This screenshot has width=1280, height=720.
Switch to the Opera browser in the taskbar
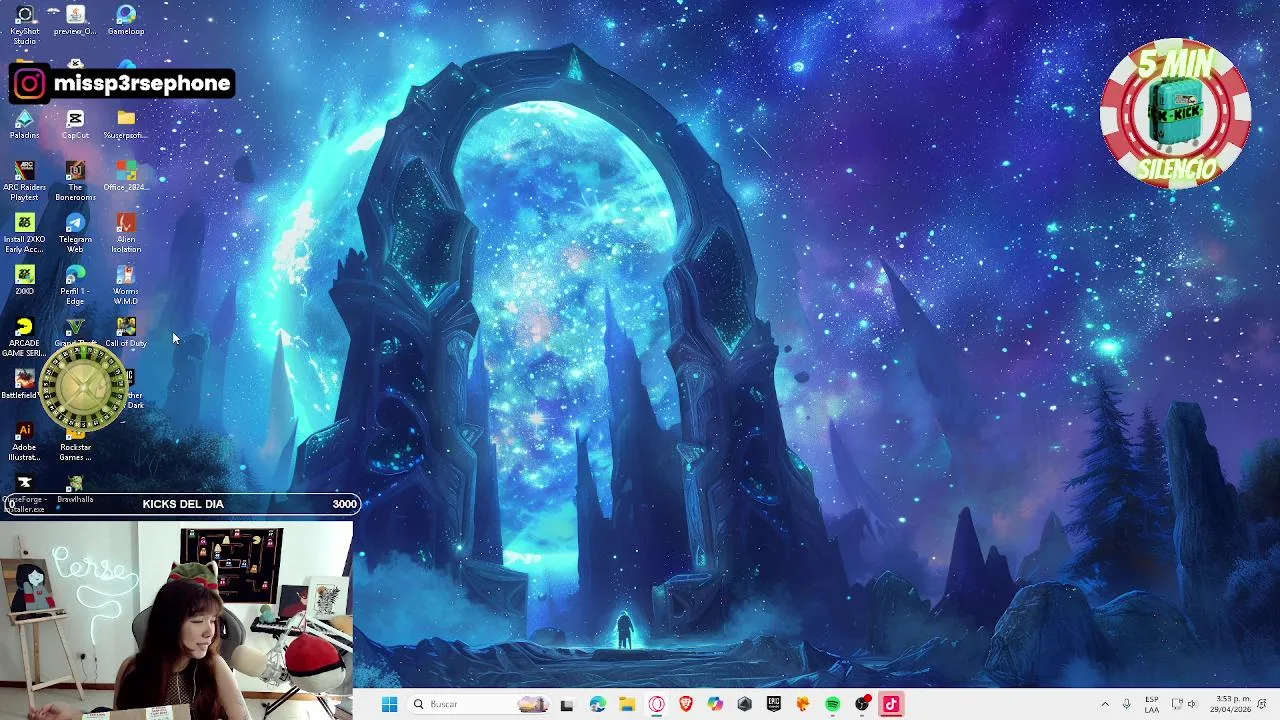click(656, 704)
